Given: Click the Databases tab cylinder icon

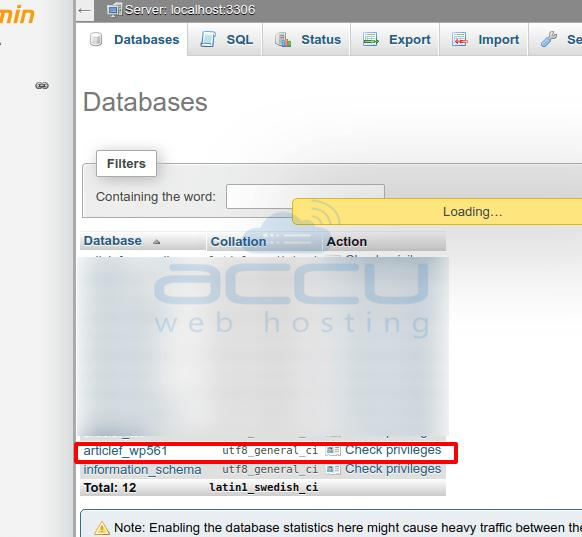Looking at the screenshot, I should pos(96,39).
